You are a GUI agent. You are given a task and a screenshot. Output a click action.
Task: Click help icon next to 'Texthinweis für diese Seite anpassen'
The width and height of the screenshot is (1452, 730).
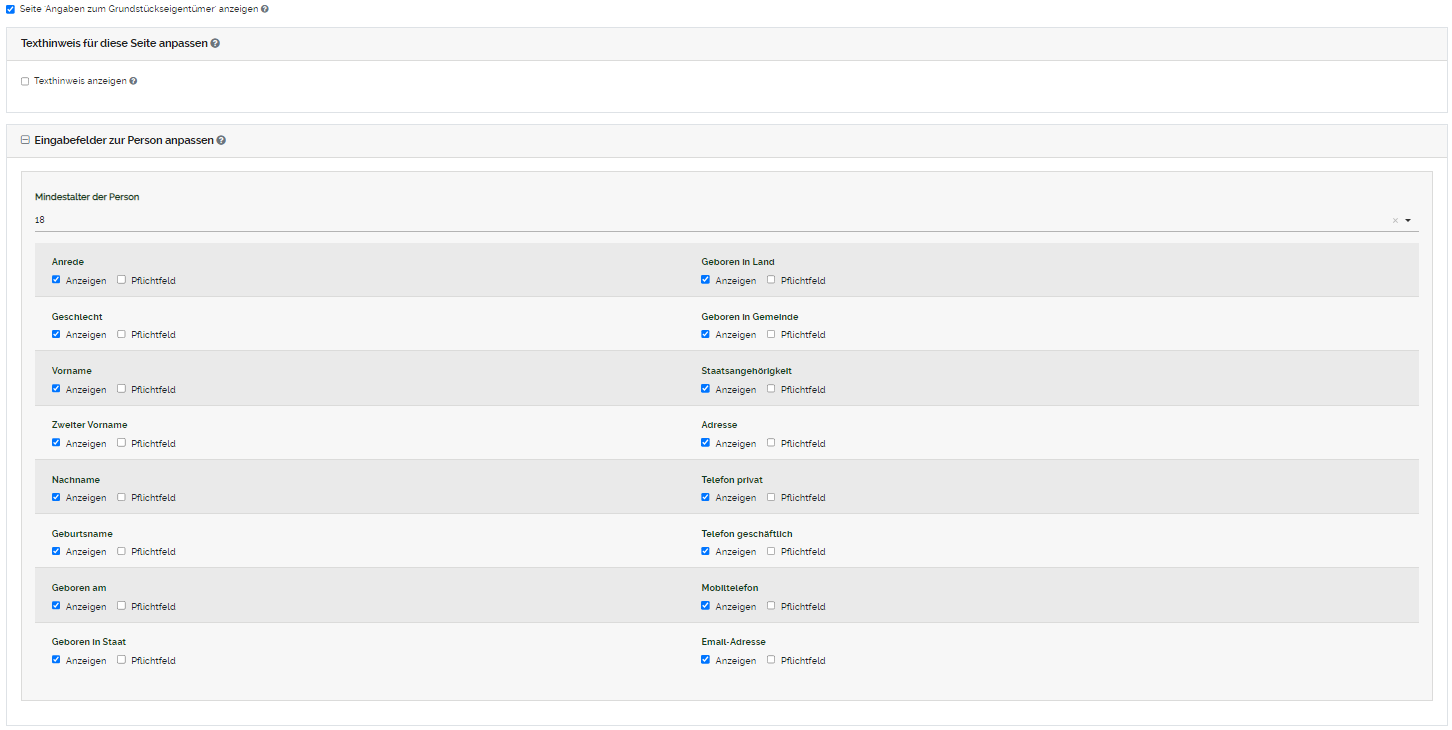pos(216,44)
